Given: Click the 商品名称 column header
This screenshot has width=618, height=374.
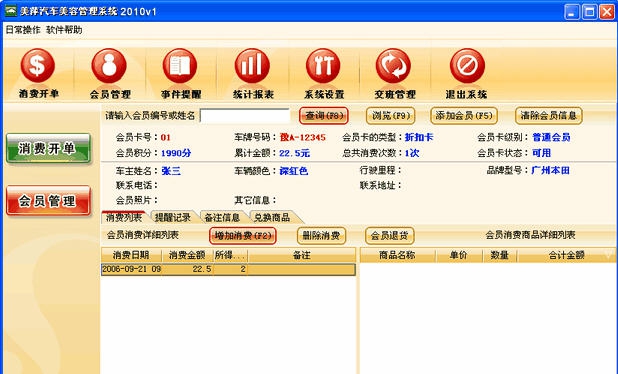Looking at the screenshot, I should [397, 255].
